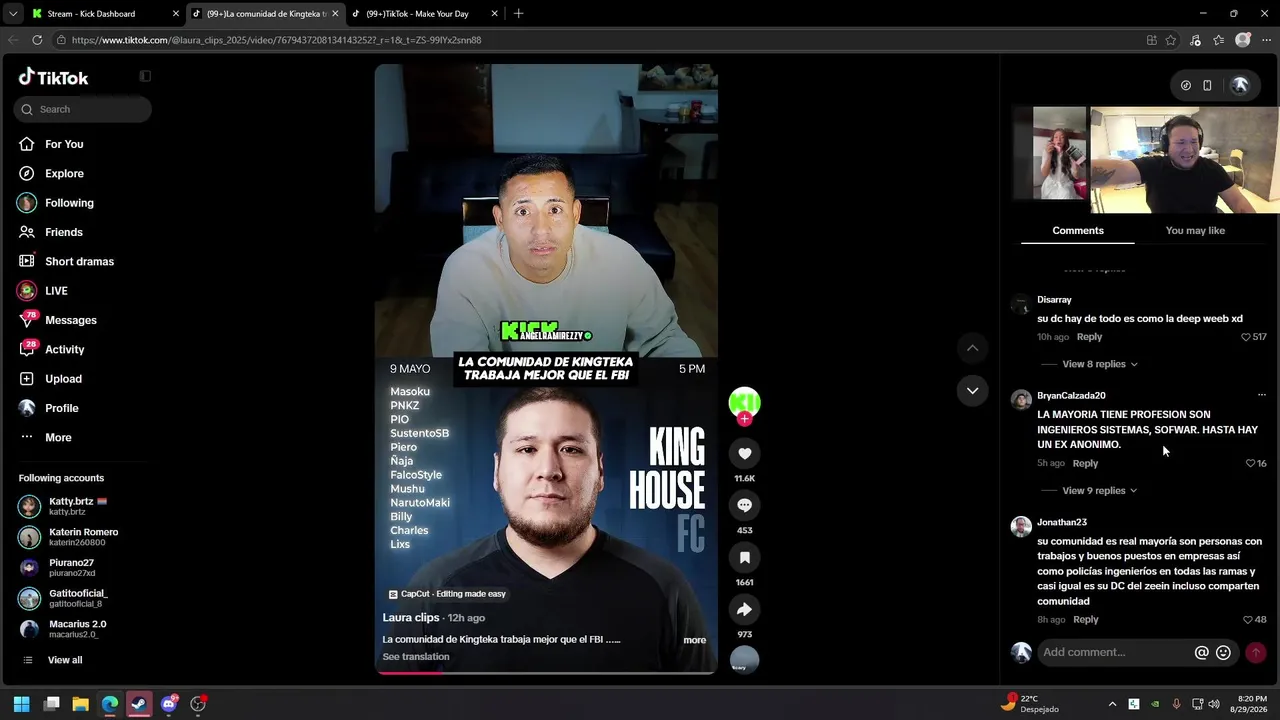Image resolution: width=1280 pixels, height=720 pixels.
Task: Open the spinning sound disc
Action: (x=744, y=660)
